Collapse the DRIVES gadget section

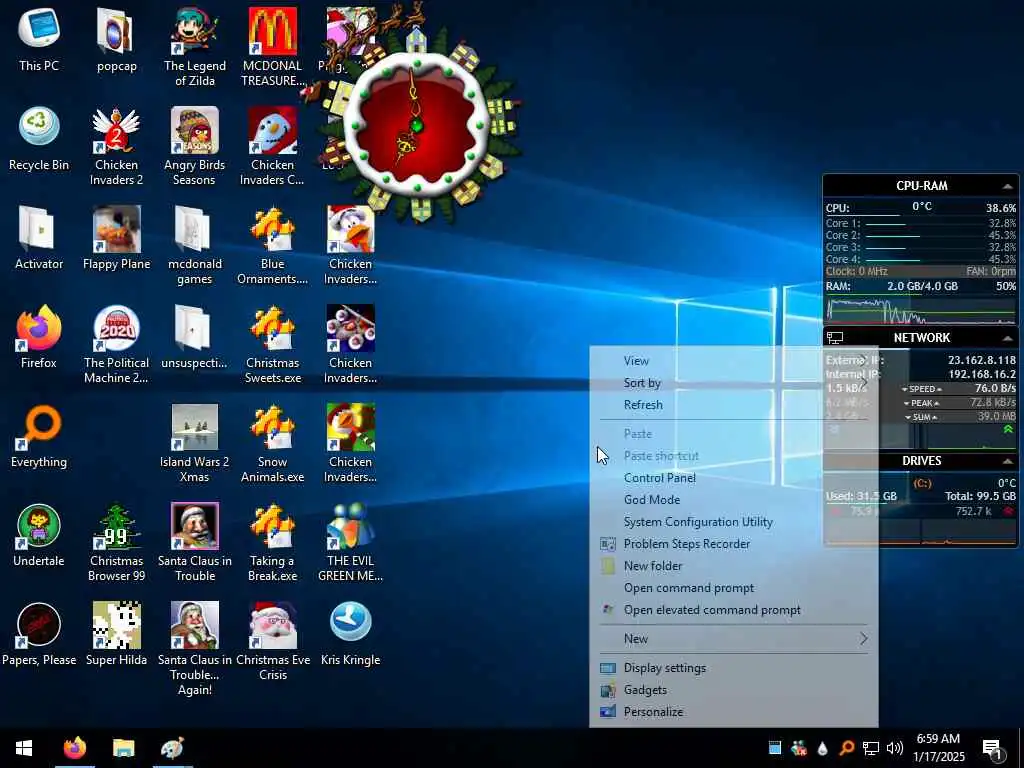(1008, 462)
